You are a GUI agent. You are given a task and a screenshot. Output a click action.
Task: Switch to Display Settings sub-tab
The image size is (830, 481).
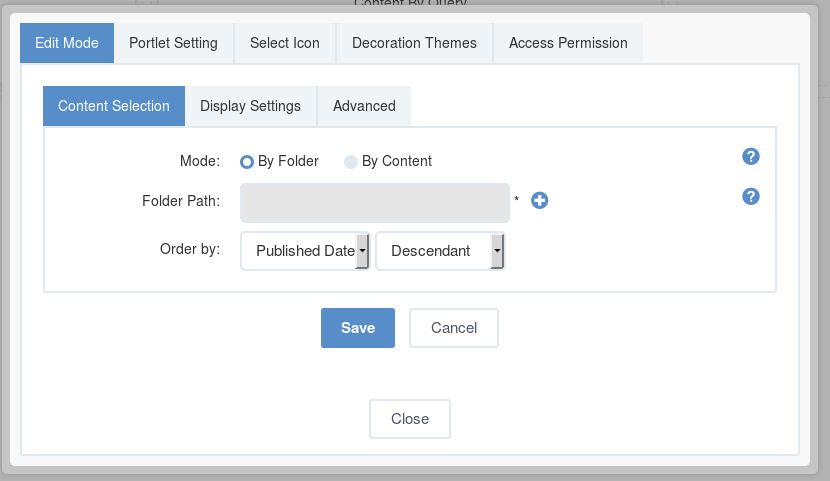coord(250,106)
